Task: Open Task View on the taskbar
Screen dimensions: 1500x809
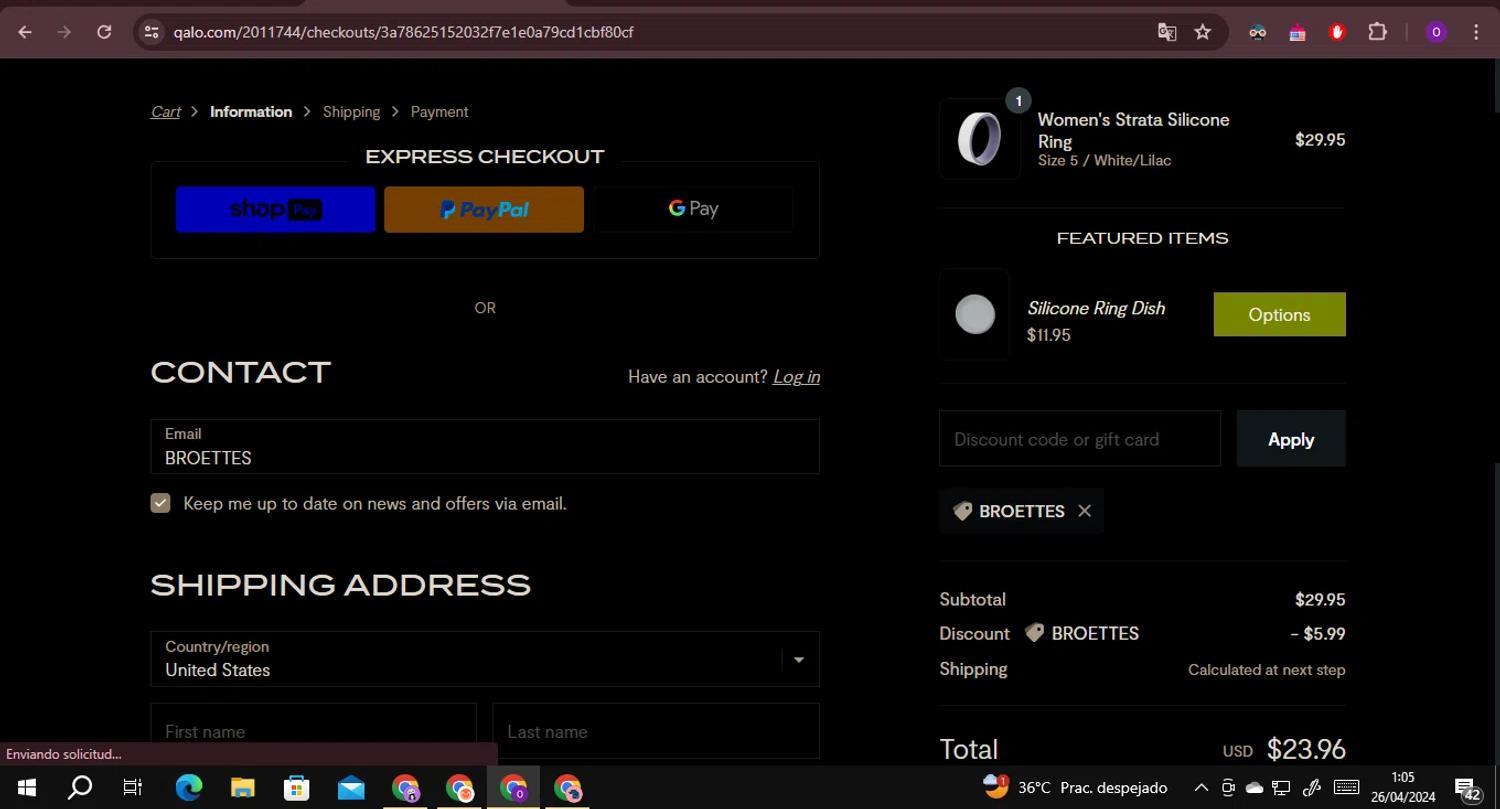Action: pos(133,788)
